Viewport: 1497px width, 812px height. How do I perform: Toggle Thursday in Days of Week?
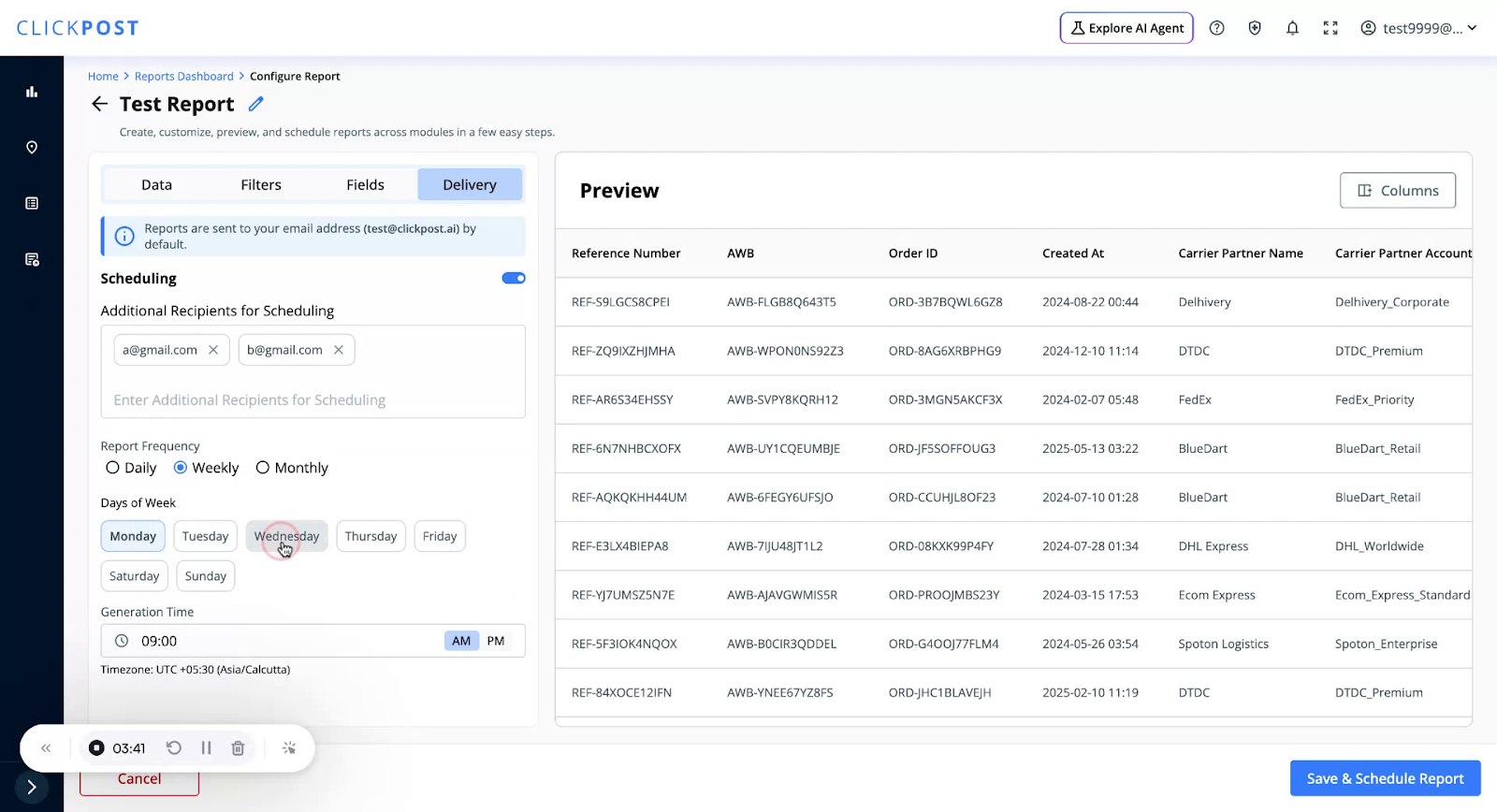point(371,536)
